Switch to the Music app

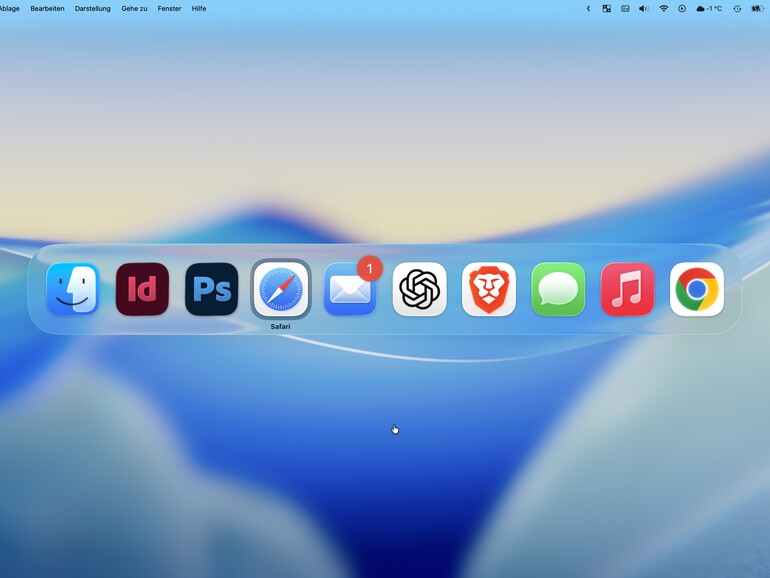pyautogui.click(x=627, y=289)
